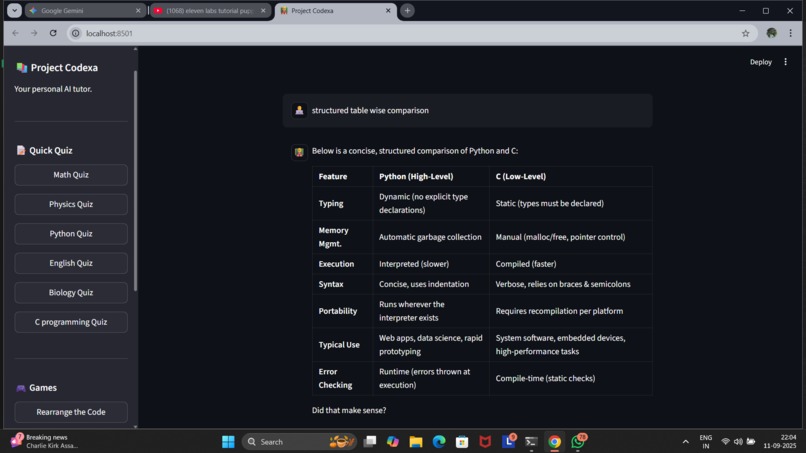806x453 pixels.
Task: Open Wi-Fi network settings in tray
Action: 725,442
